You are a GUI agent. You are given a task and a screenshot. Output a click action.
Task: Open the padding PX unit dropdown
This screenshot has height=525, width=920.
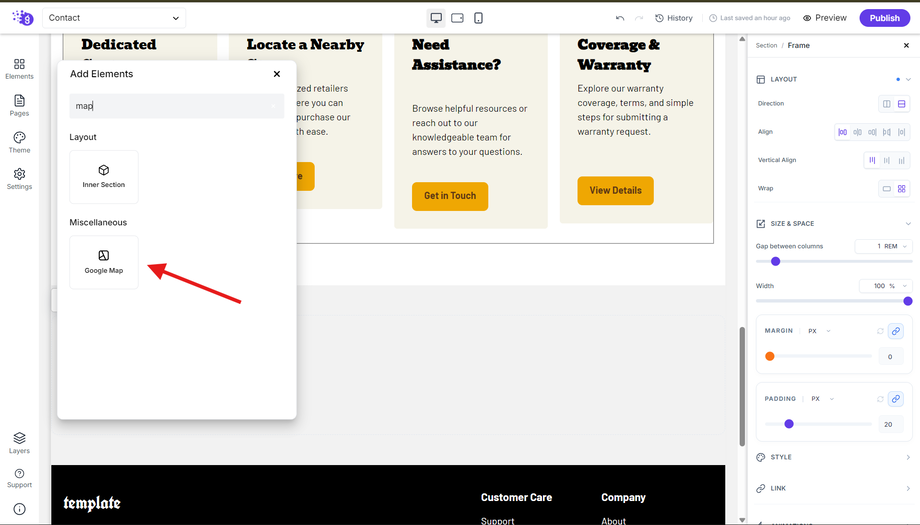coord(823,399)
